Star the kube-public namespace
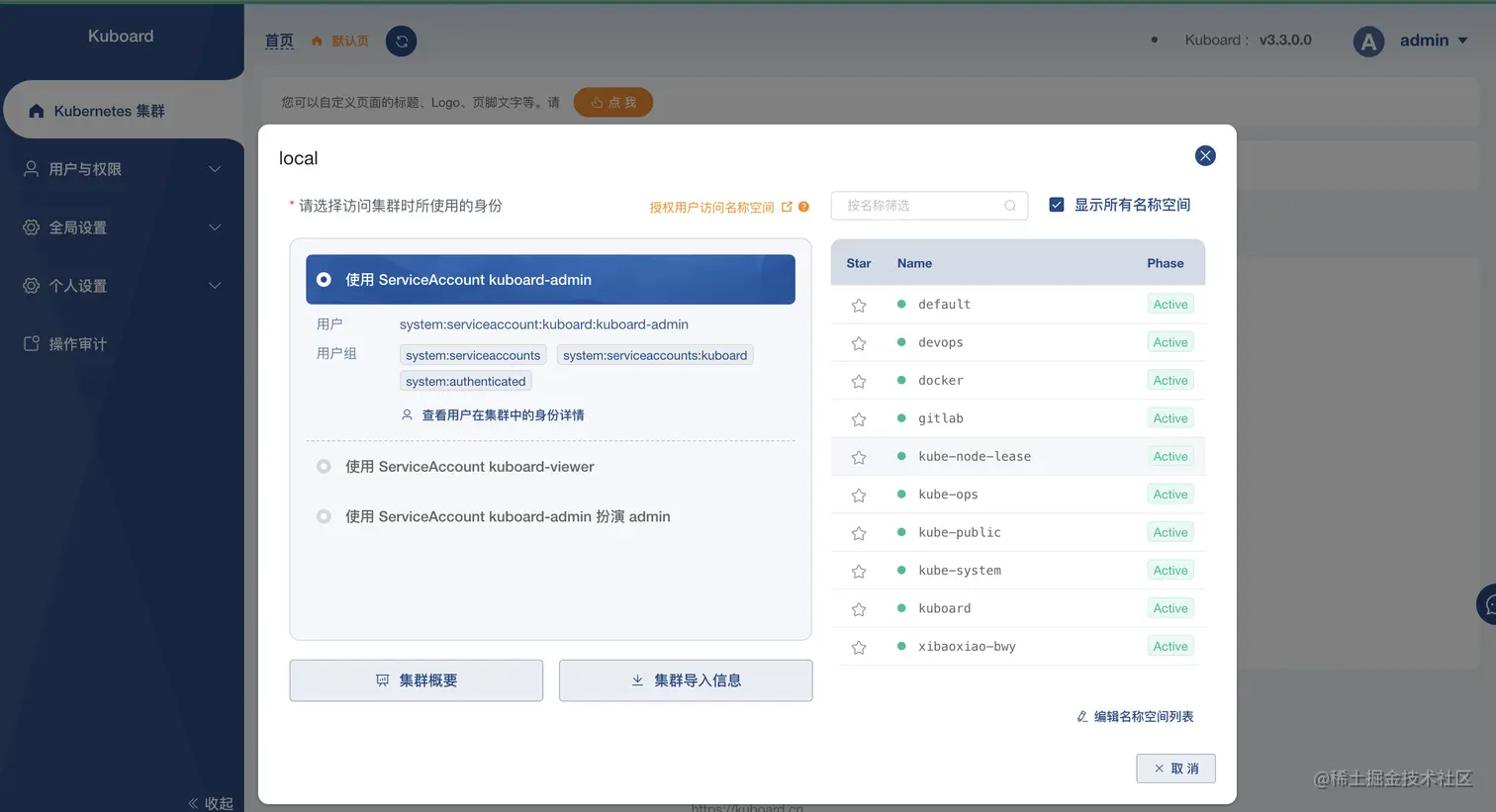The width and height of the screenshot is (1496, 812). point(859,533)
